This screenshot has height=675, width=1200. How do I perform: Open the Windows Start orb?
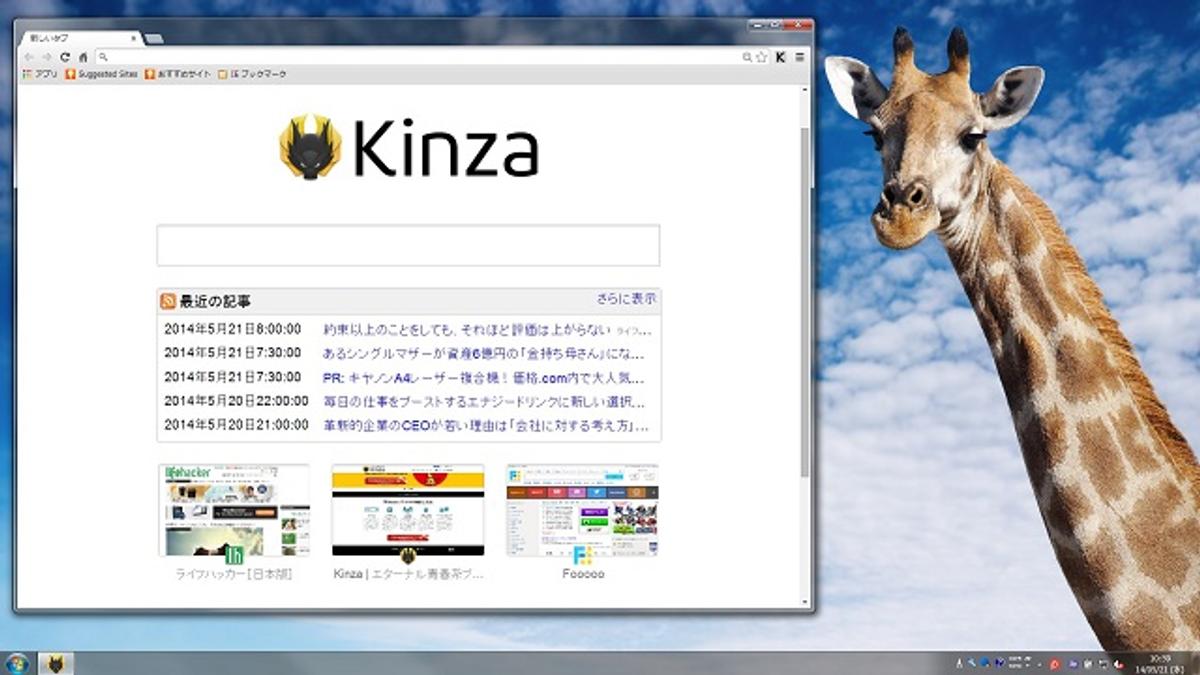click(17, 663)
